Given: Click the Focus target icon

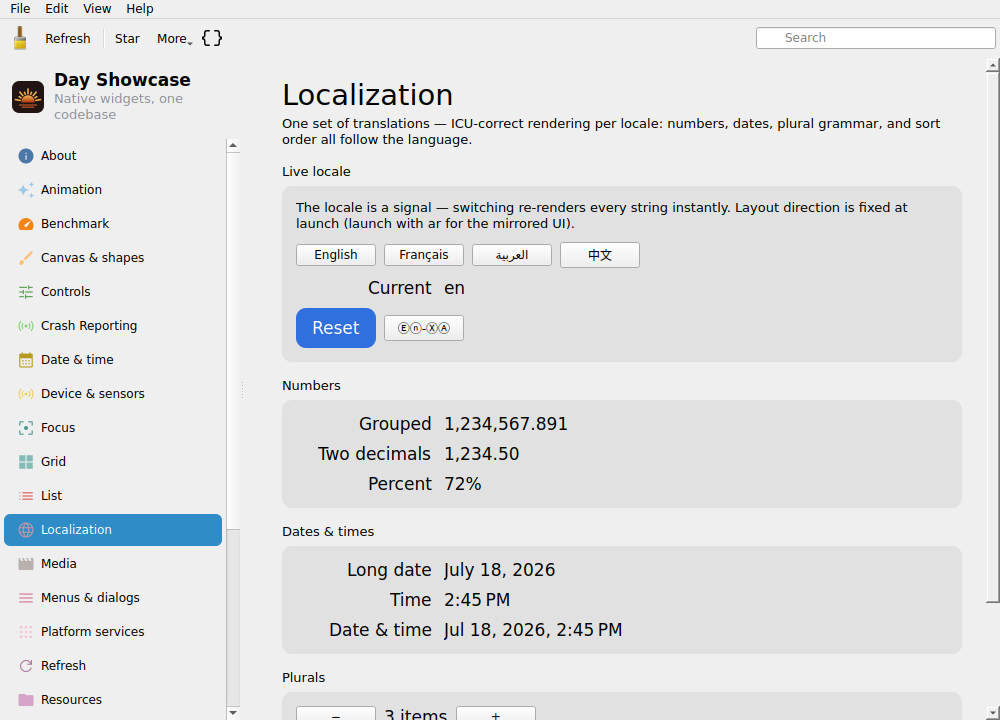Looking at the screenshot, I should (x=26, y=428).
